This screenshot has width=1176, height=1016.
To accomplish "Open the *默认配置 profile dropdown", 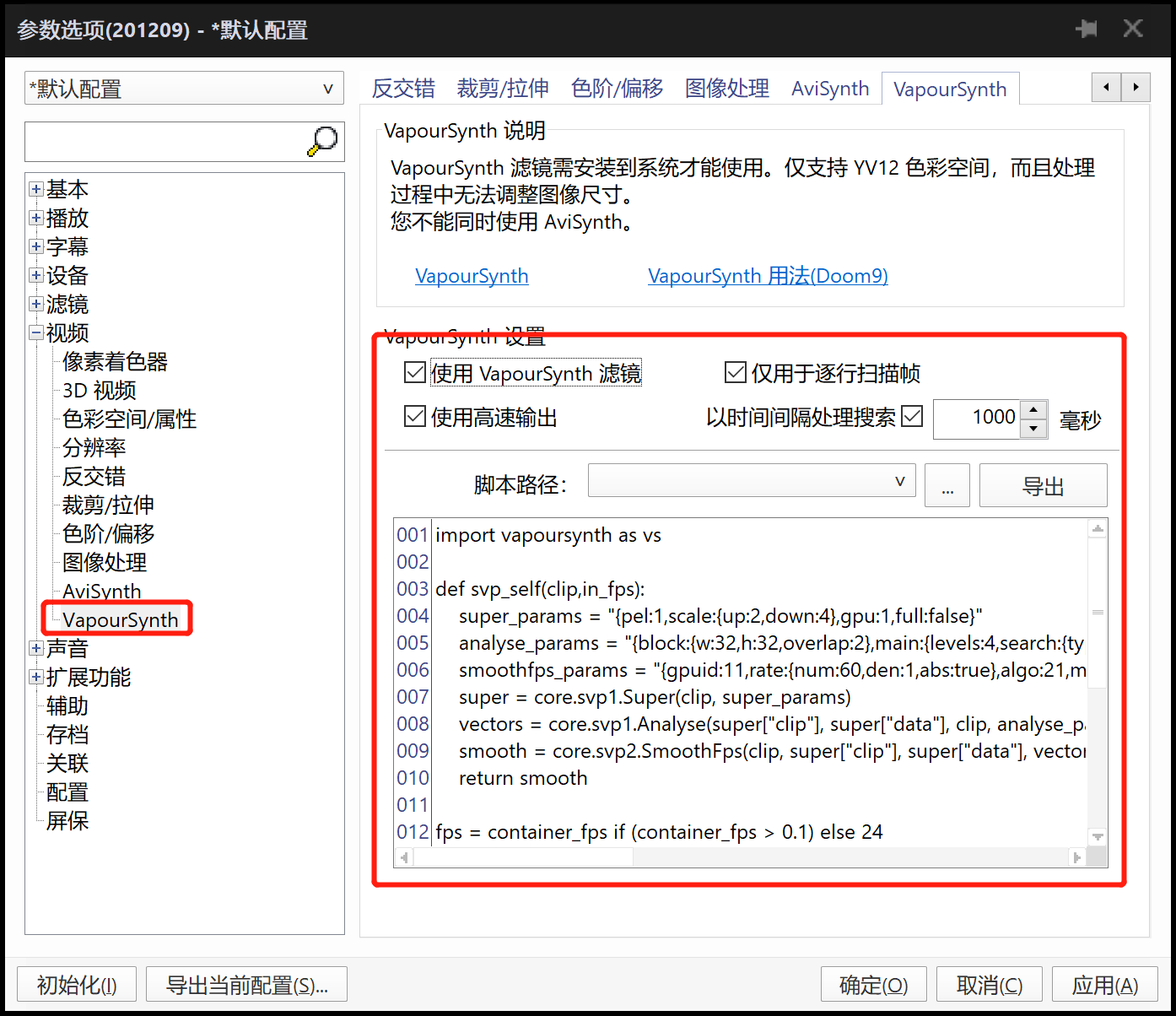I will [x=328, y=88].
